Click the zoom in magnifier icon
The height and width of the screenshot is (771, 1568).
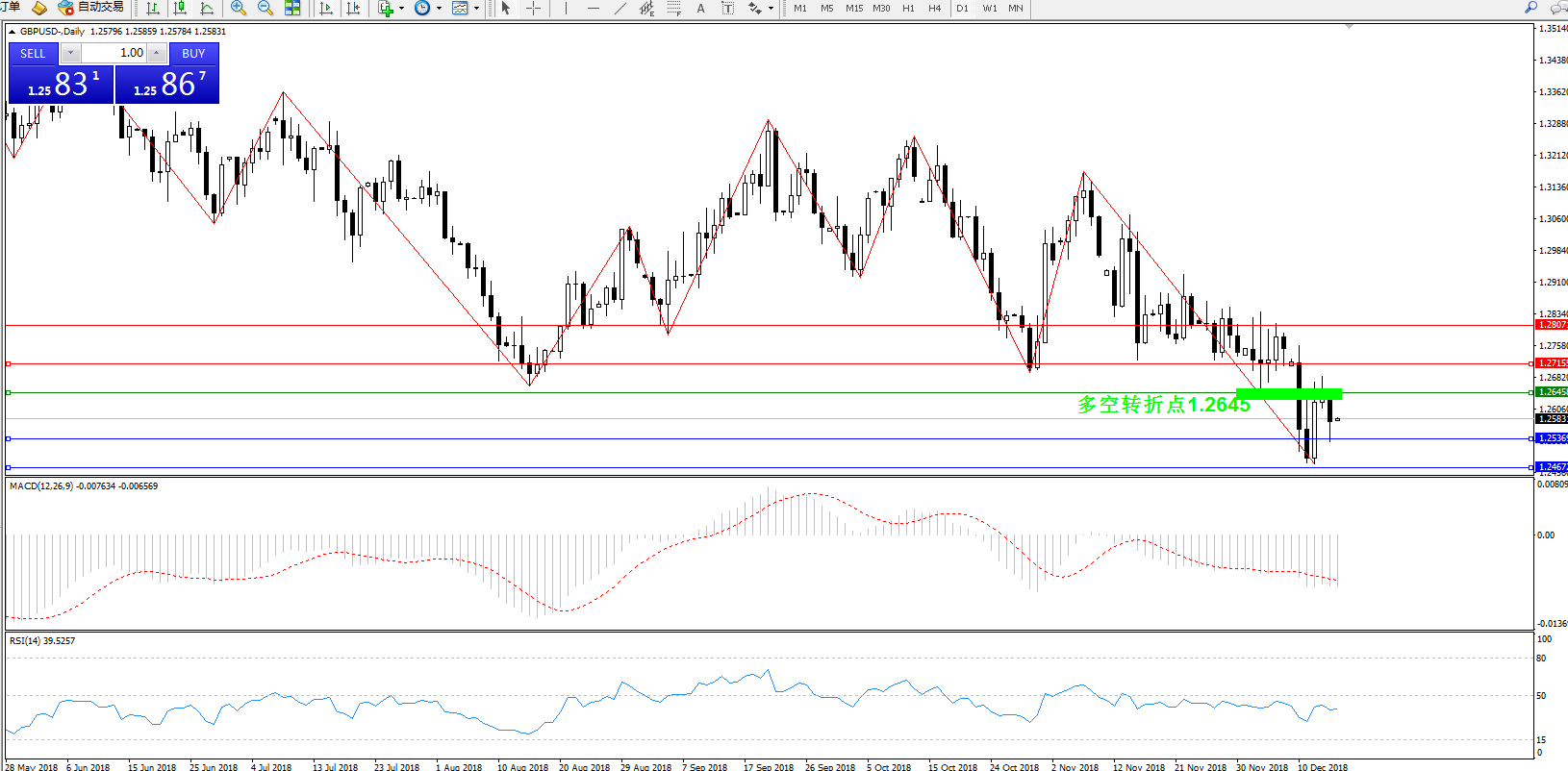pyautogui.click(x=239, y=9)
